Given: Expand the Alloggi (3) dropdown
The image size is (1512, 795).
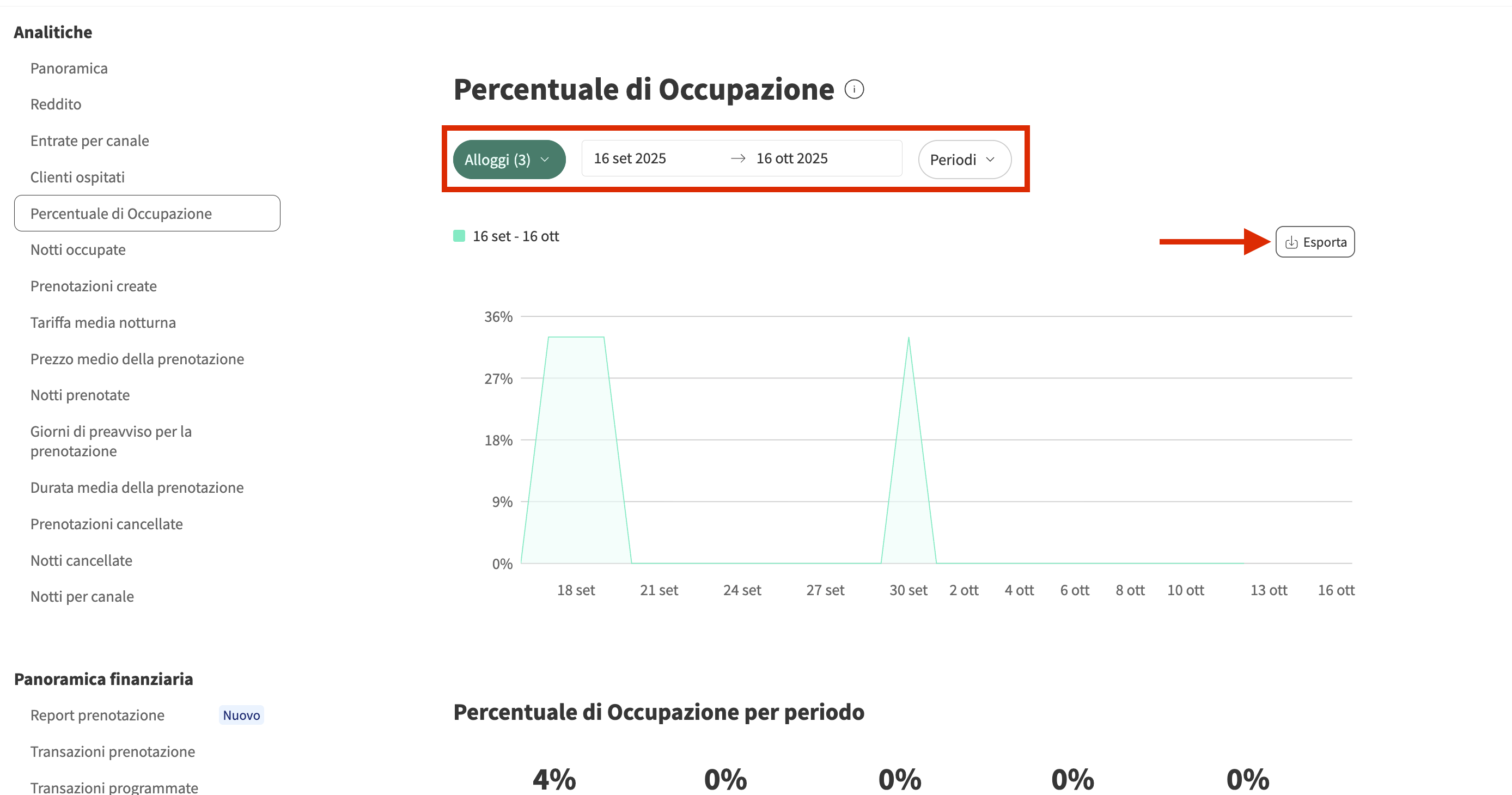Looking at the screenshot, I should pos(508,160).
